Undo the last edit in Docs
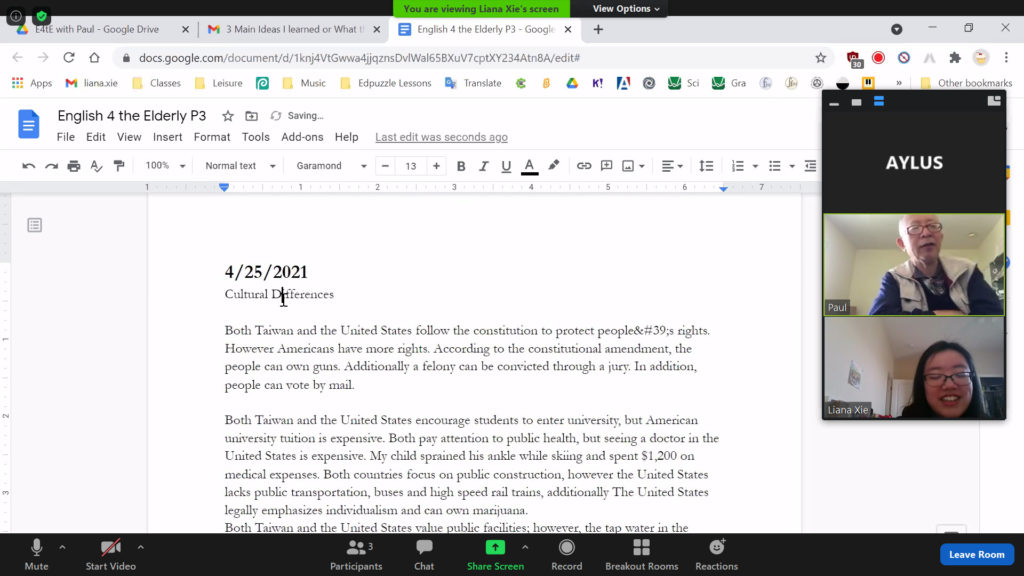 [28, 166]
